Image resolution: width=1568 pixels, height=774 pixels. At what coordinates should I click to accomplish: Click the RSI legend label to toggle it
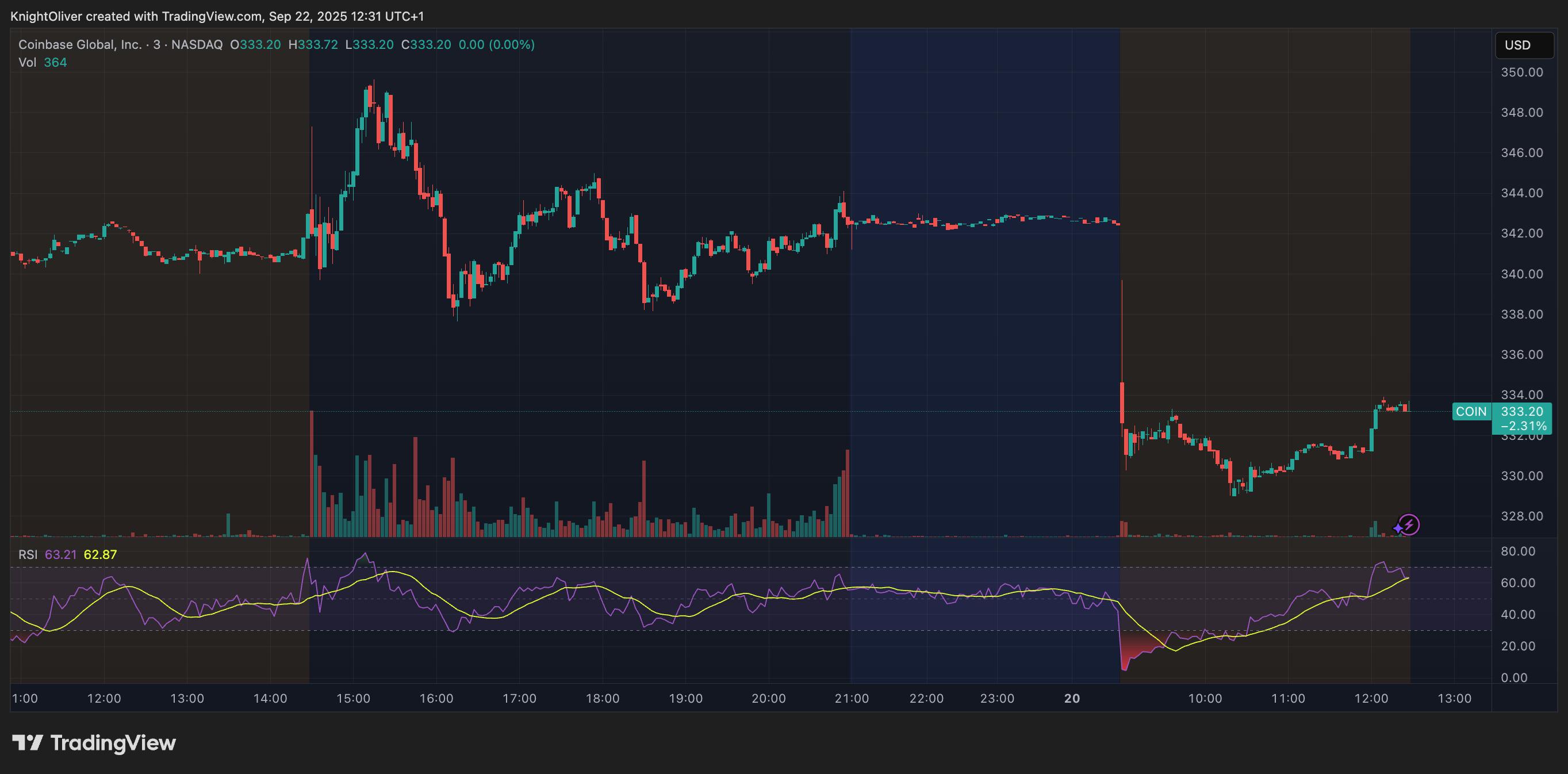(29, 555)
